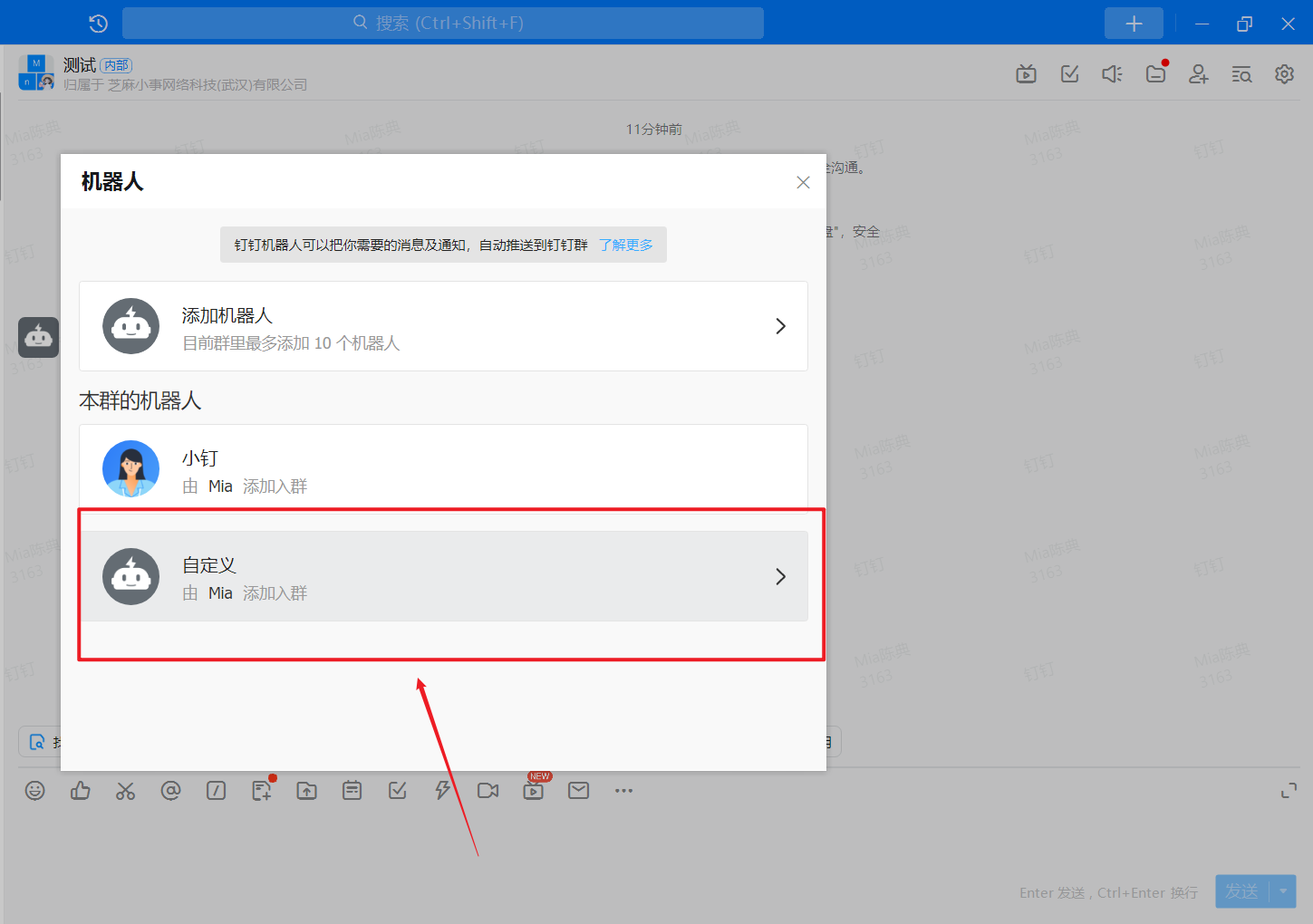Click the upload file folder icon
Image resolution: width=1313 pixels, height=924 pixels.
pyautogui.click(x=307, y=791)
